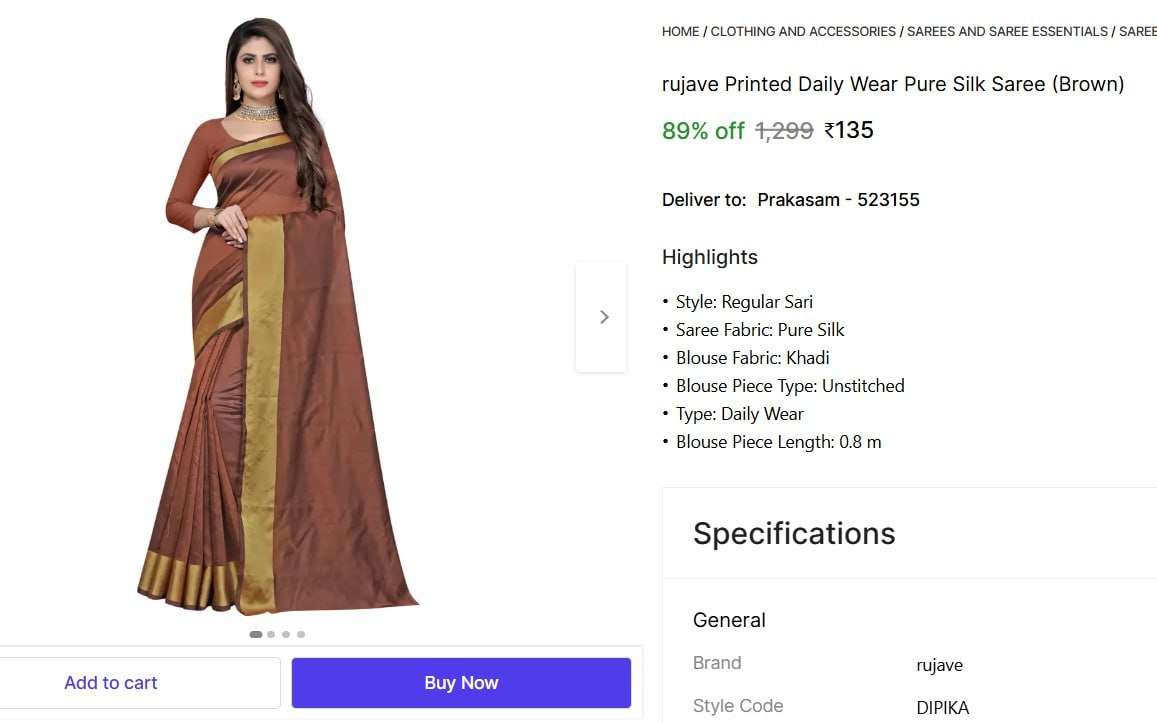This screenshot has width=1157, height=723.
Task: Click the Specifications section heading
Action: [794, 533]
